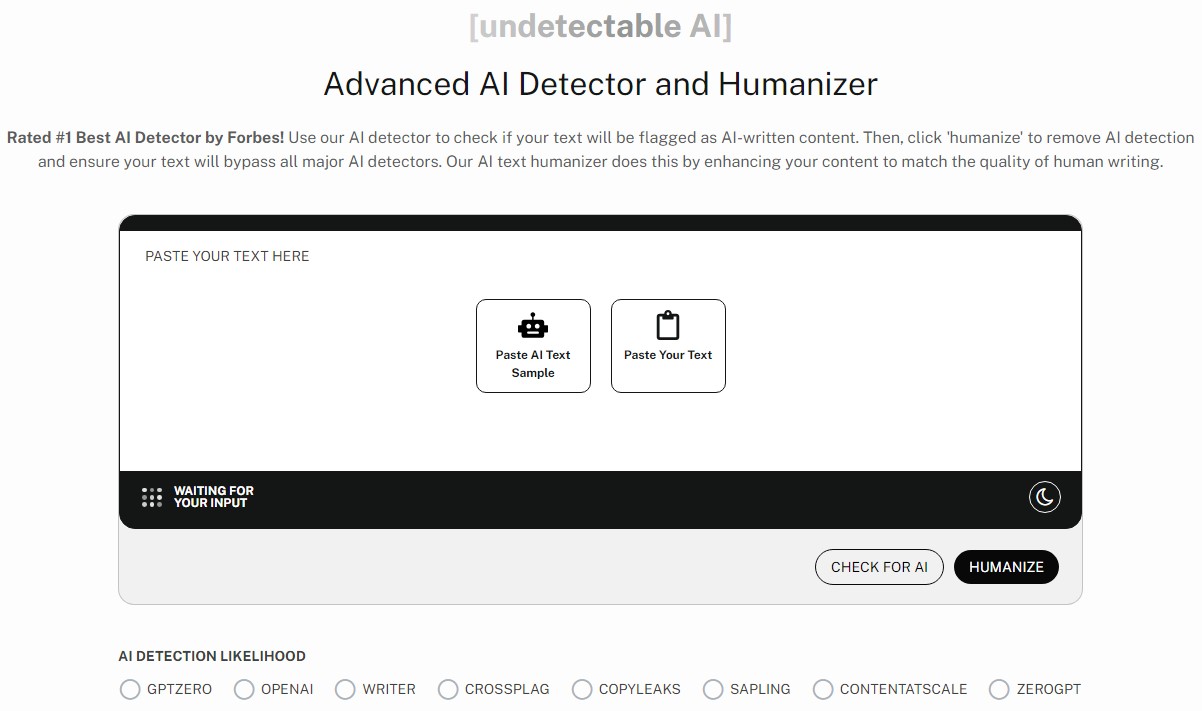
Task: Click the clipboard paste icon
Action: 668,326
